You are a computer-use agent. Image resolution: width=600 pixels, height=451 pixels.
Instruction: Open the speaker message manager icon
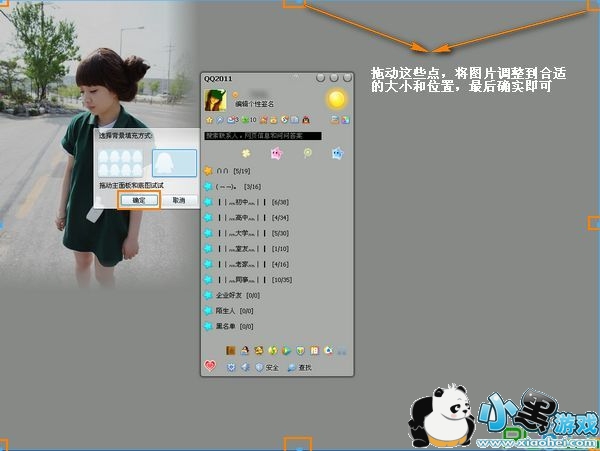(x=245, y=367)
